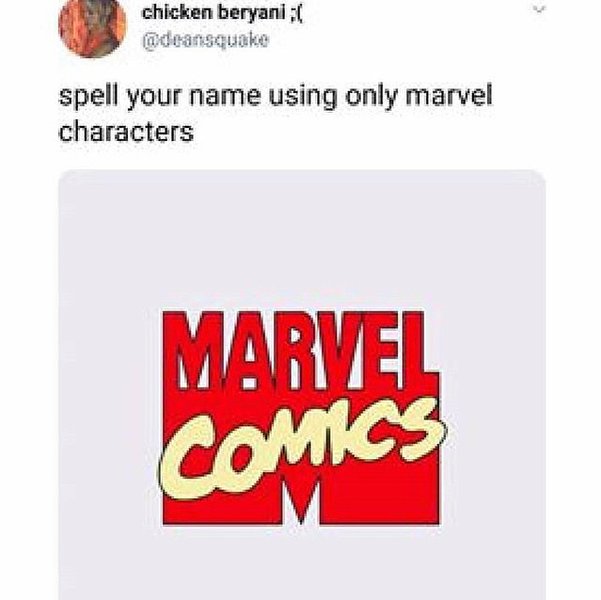
Task: Click the word "using" in the tweet
Action: tap(302, 97)
